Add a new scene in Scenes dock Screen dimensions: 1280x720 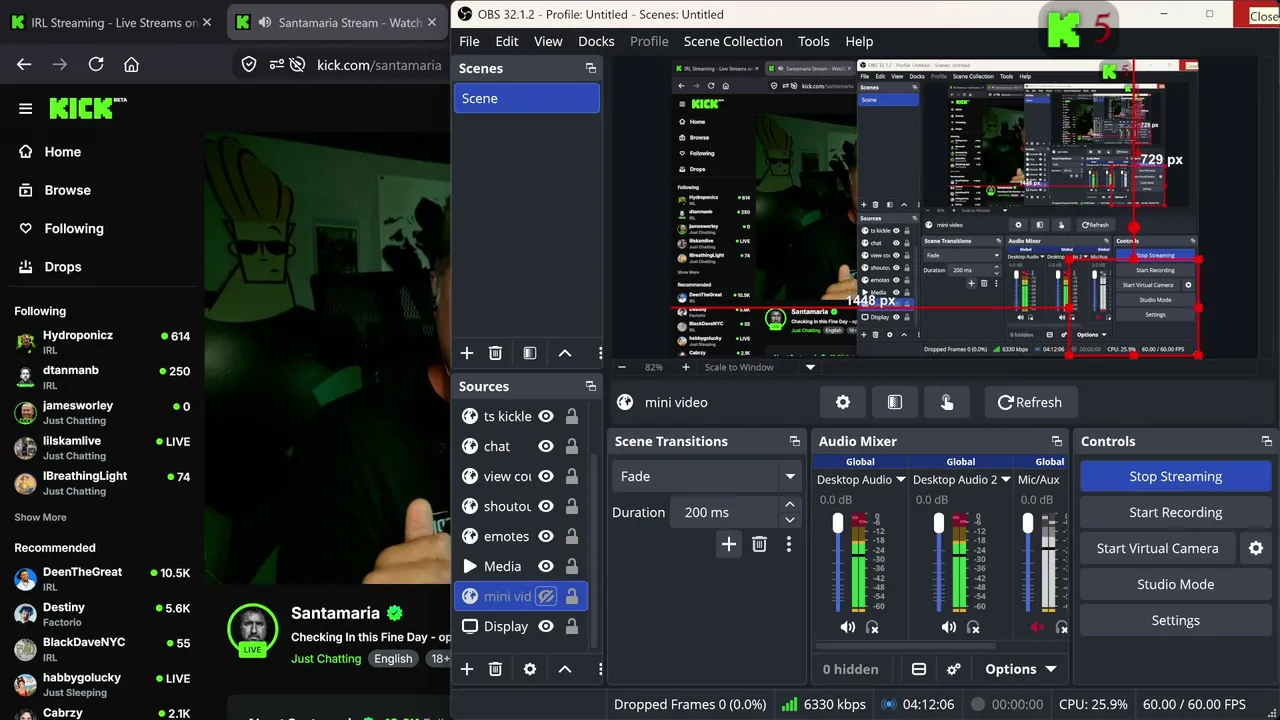click(467, 353)
